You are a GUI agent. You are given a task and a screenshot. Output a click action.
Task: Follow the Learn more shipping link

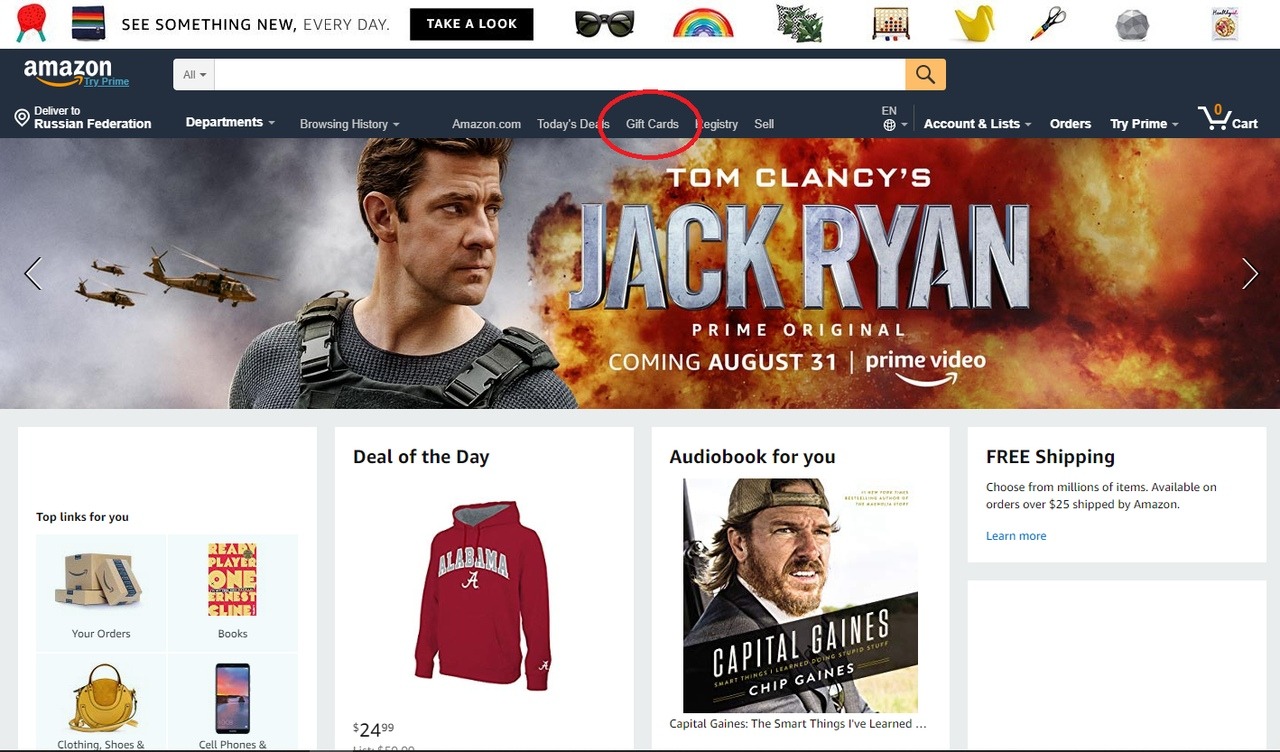(x=1016, y=536)
